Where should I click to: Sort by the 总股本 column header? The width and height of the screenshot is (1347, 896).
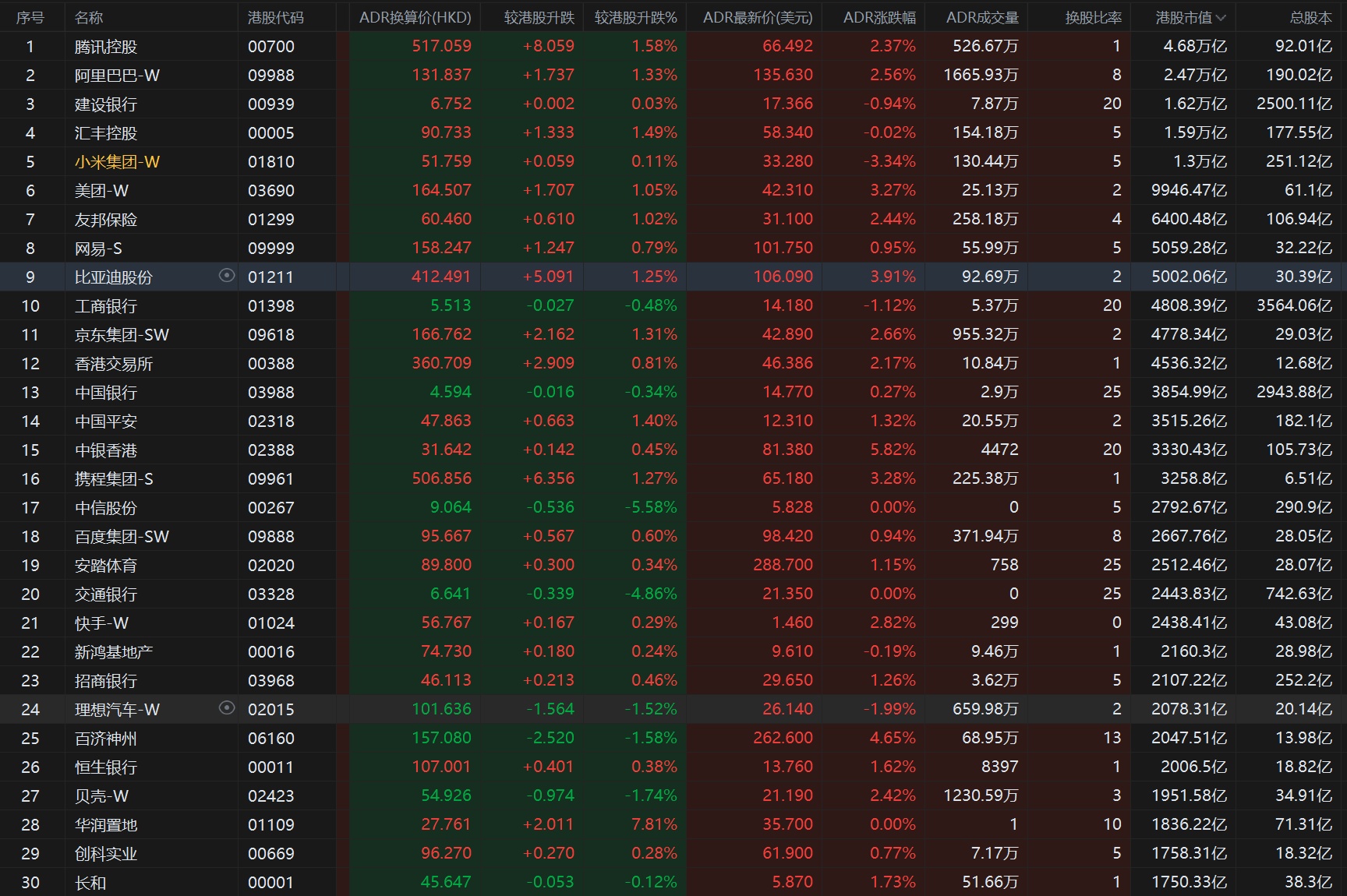coord(1311,17)
